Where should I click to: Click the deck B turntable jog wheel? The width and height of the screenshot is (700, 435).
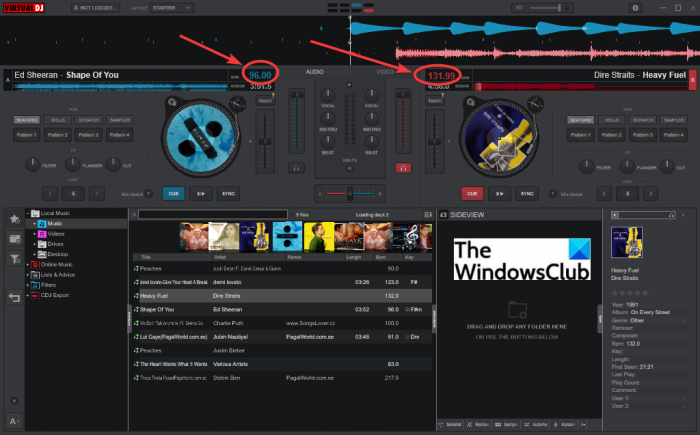499,137
